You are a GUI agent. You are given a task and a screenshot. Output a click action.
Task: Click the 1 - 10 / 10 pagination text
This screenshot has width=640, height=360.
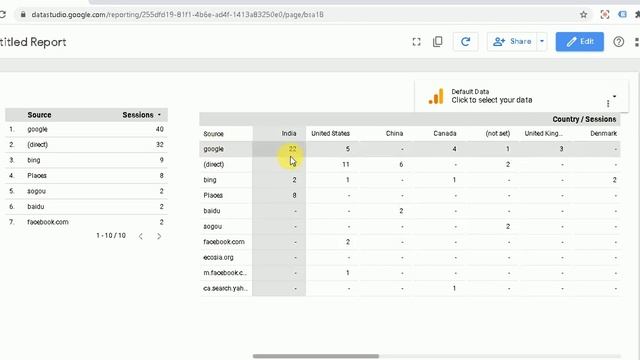(x=111, y=236)
